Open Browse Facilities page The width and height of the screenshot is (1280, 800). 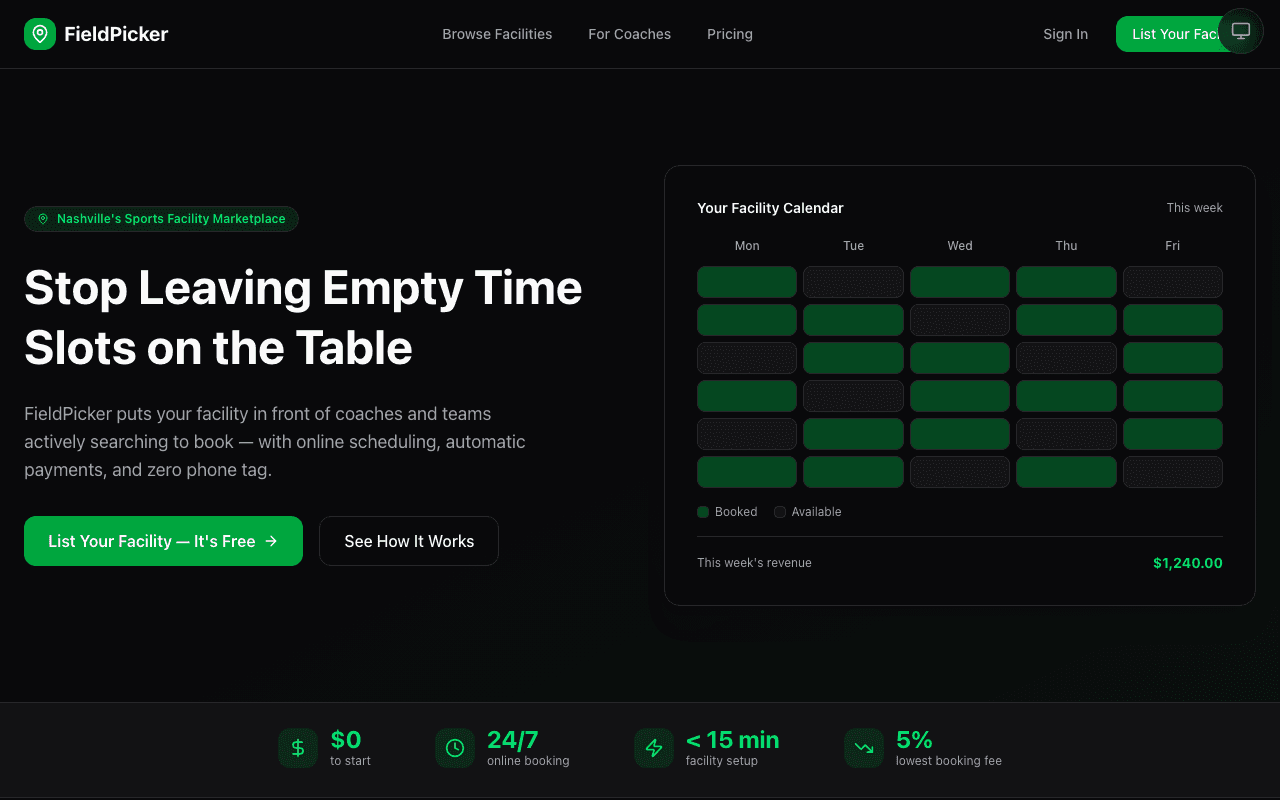tap(497, 34)
